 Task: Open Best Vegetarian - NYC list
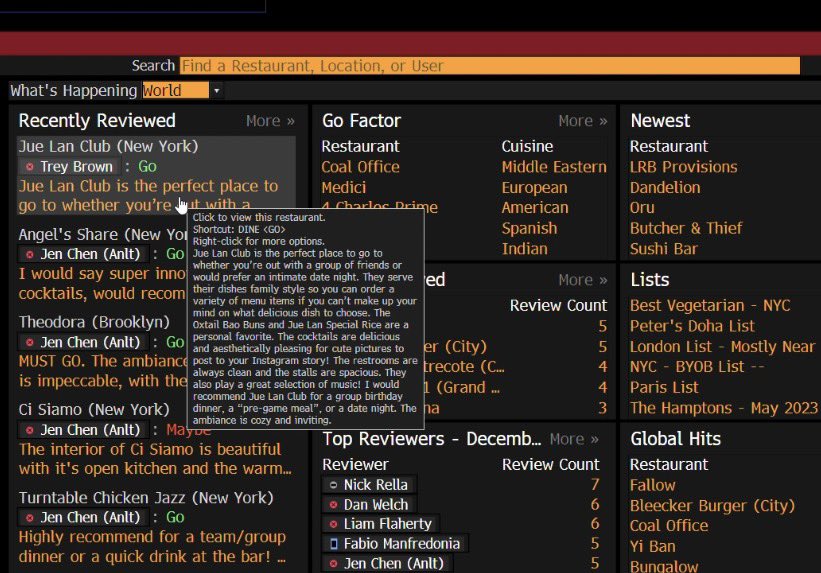710,305
